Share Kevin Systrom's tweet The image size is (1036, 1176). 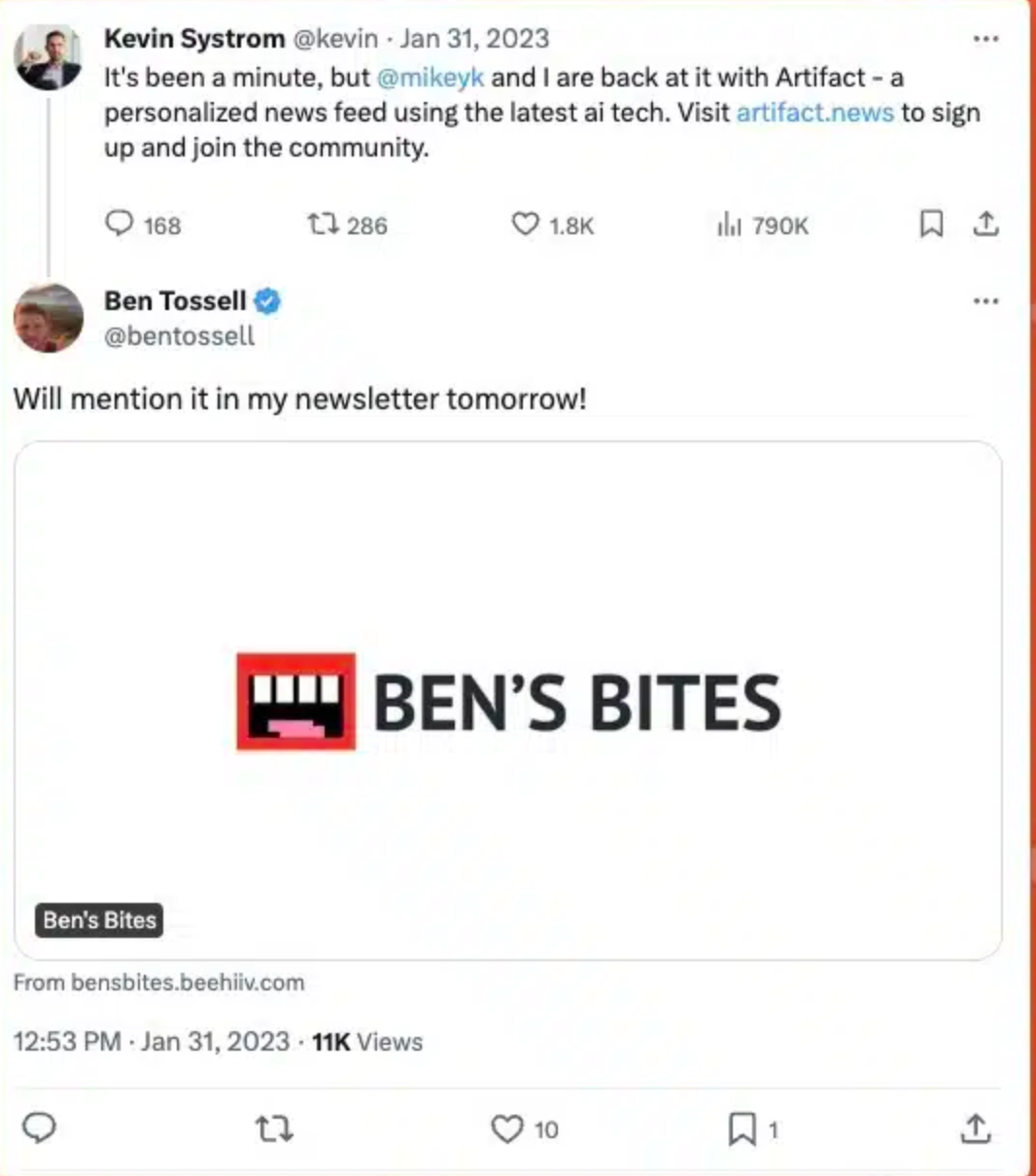point(985,225)
